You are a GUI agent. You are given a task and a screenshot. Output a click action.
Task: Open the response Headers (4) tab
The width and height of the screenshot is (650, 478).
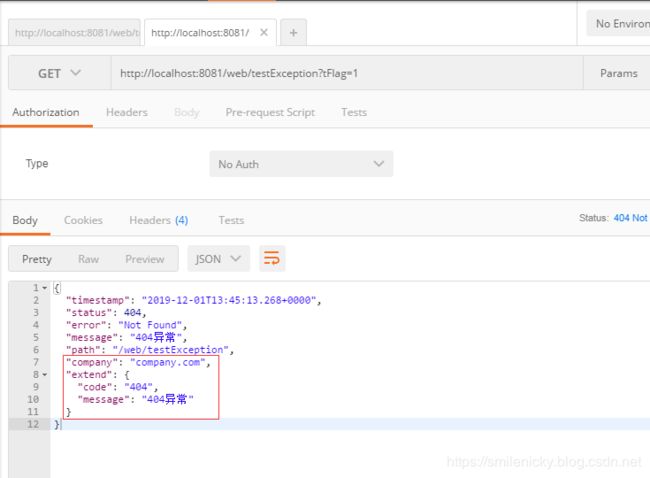click(x=159, y=220)
